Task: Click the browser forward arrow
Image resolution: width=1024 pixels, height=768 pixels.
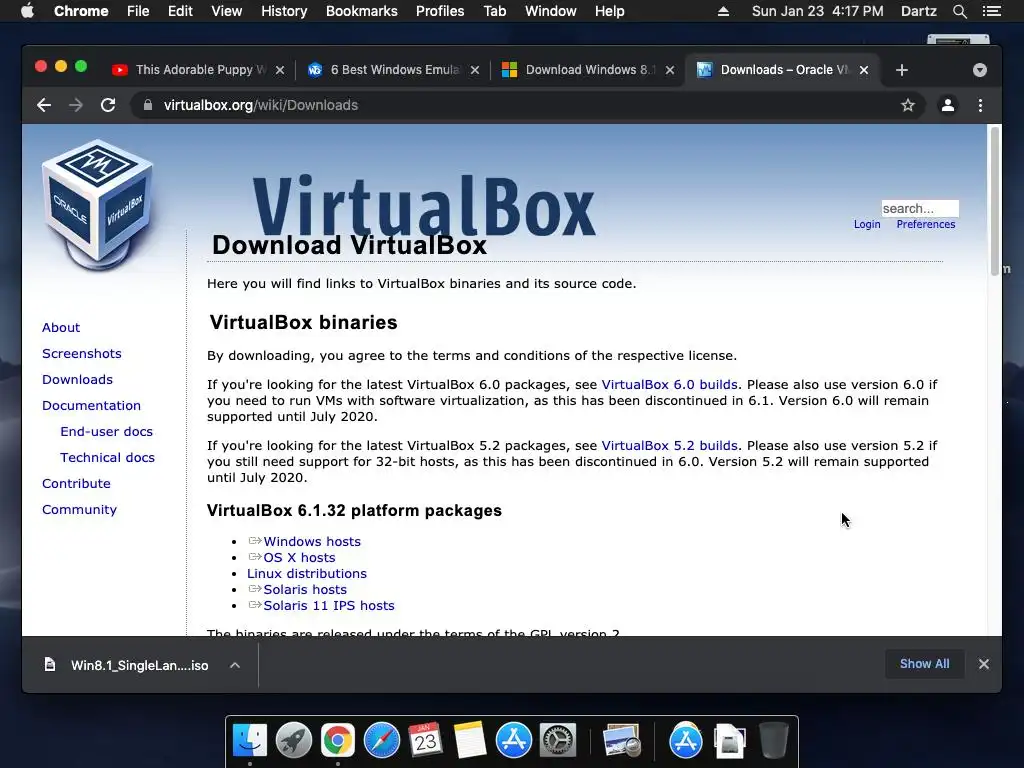Action: pos(76,105)
